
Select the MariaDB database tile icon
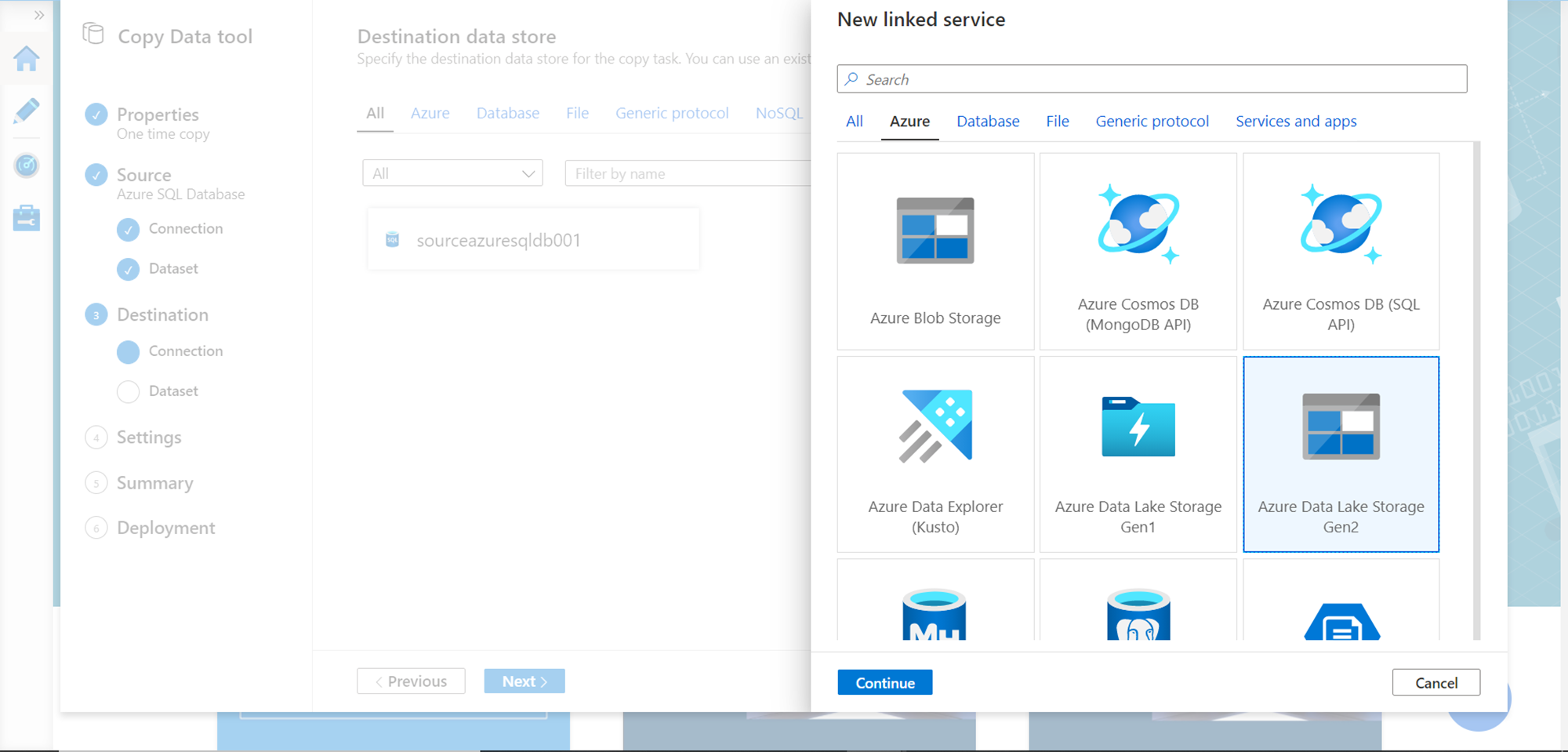click(935, 615)
